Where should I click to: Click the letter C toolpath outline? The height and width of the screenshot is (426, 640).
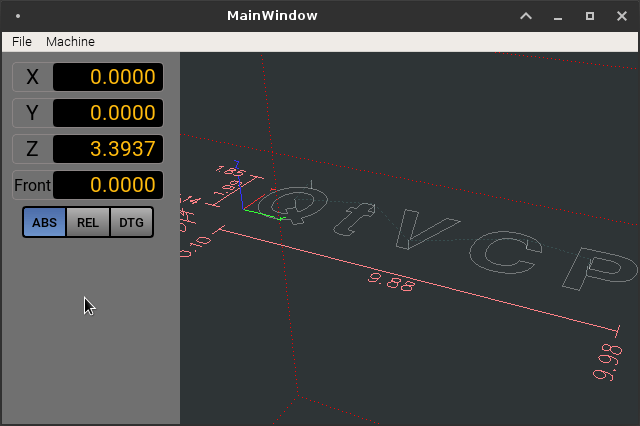click(506, 253)
